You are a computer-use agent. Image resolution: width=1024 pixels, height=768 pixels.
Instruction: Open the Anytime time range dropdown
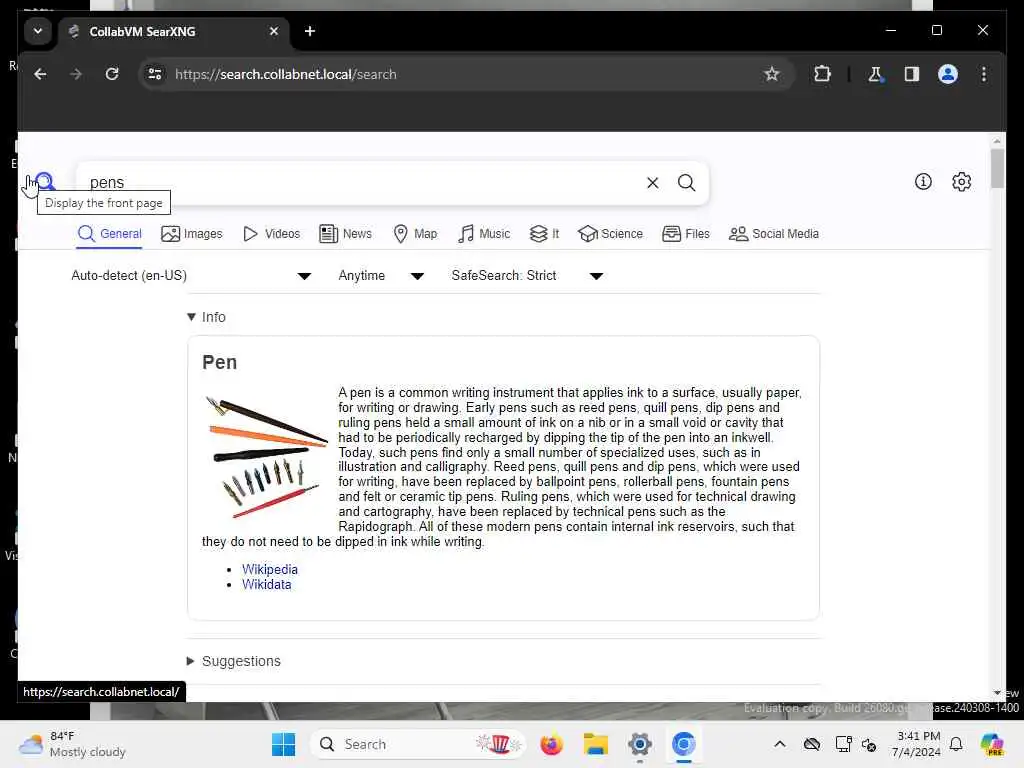[x=381, y=276]
